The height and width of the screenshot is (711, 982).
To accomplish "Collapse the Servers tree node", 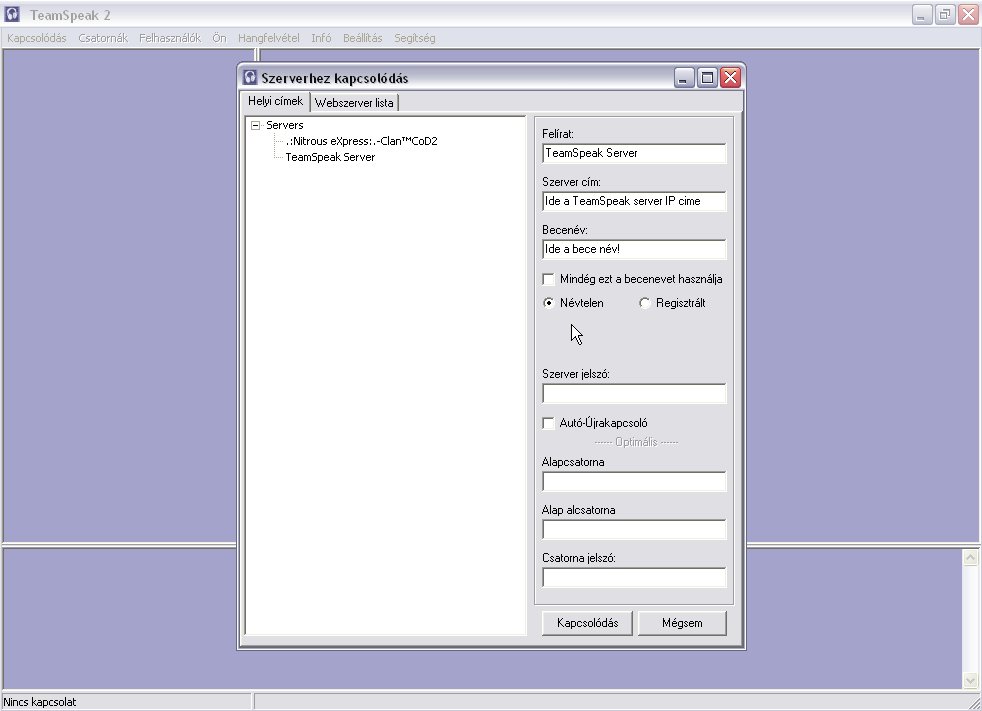I will click(x=255, y=126).
